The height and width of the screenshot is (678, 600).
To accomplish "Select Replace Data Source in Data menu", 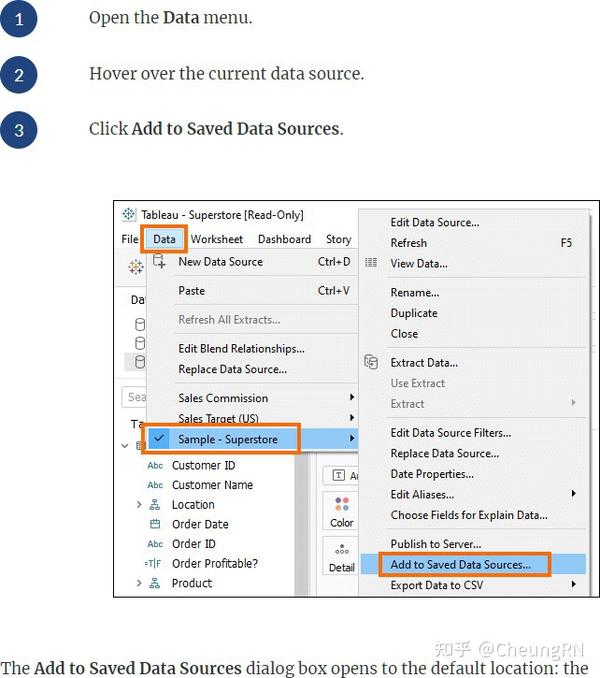I will (253, 369).
